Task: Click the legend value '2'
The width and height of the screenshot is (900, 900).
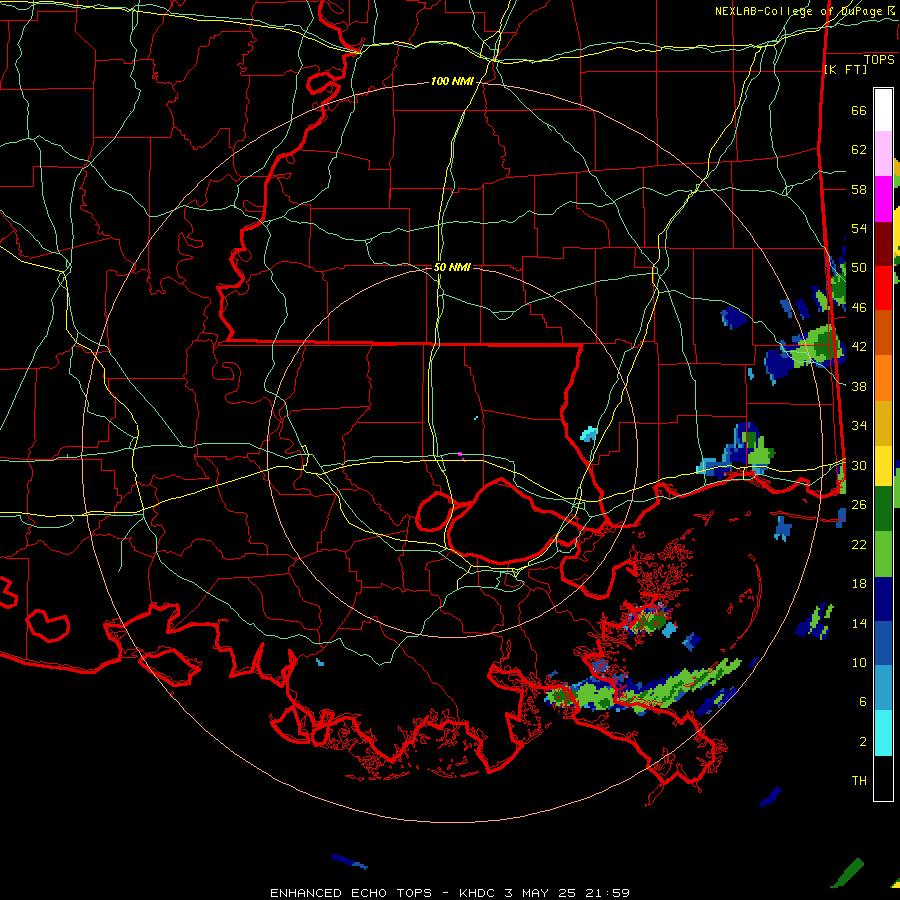Action: 863,742
